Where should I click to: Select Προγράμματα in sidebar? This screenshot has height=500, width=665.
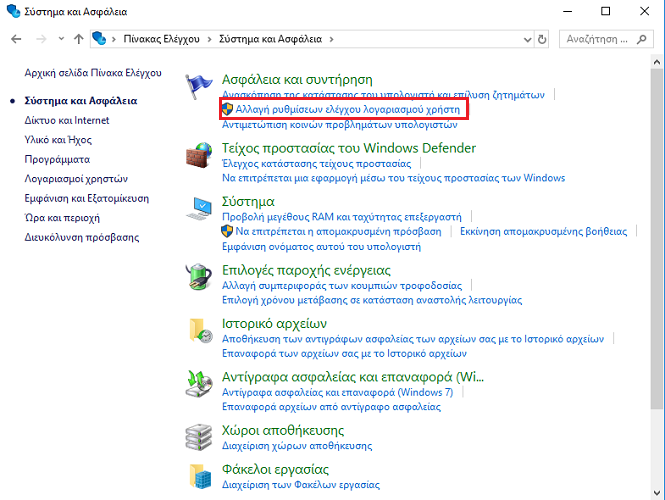point(57,159)
